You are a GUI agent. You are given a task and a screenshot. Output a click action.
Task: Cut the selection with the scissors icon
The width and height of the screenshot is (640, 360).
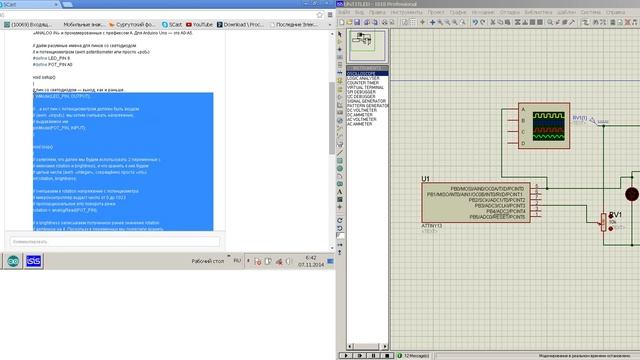pos(493,22)
